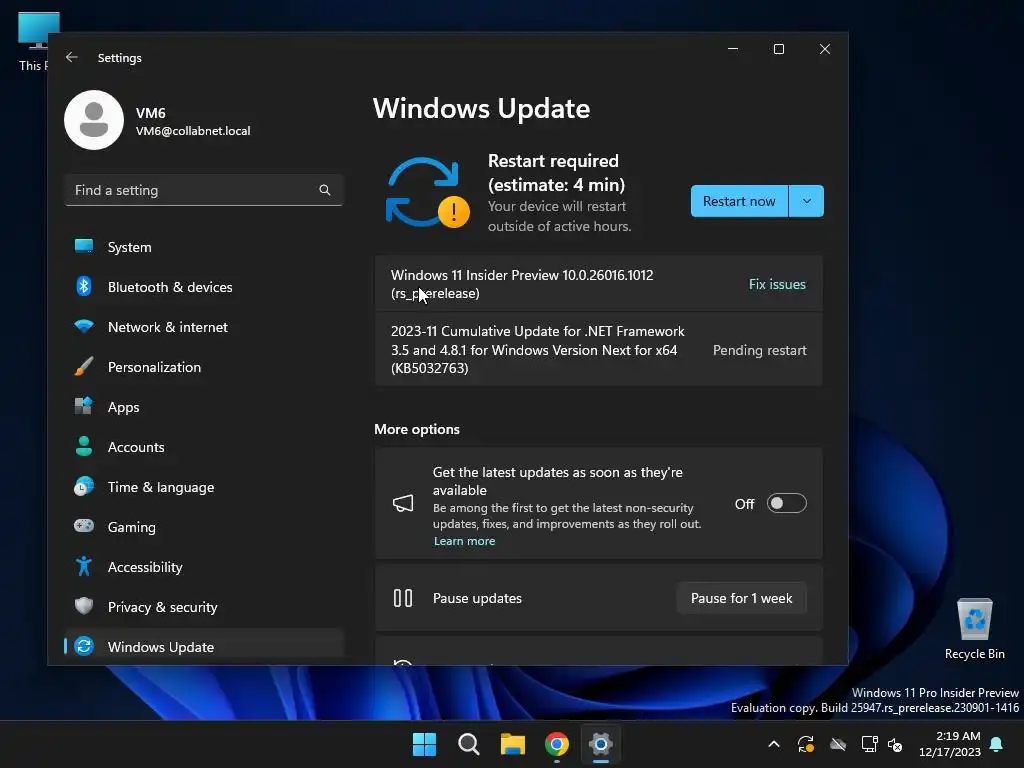This screenshot has height=768, width=1024.
Task: Open Bluetooth & devices settings
Action: 204,287
